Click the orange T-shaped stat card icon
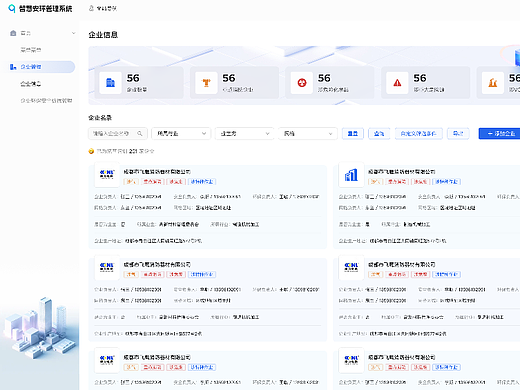This screenshot has width=520, height=390. pyautogui.click(x=206, y=83)
